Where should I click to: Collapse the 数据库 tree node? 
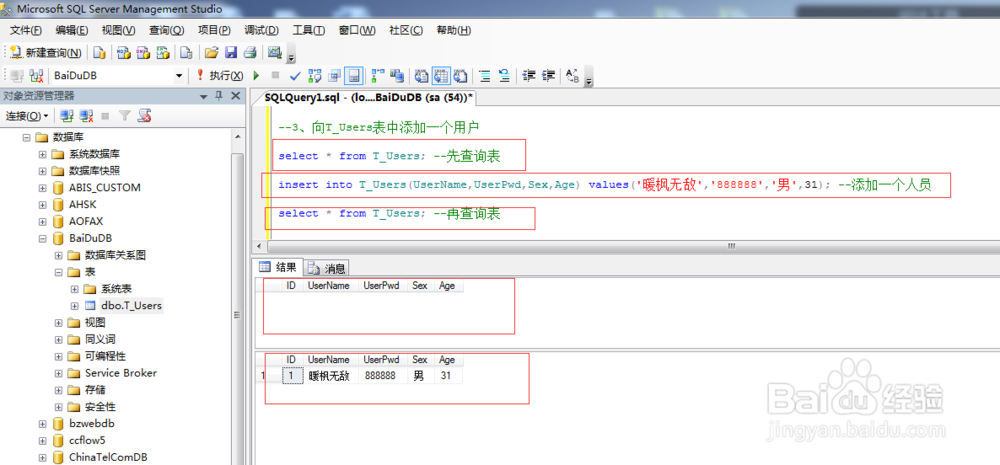[26, 137]
